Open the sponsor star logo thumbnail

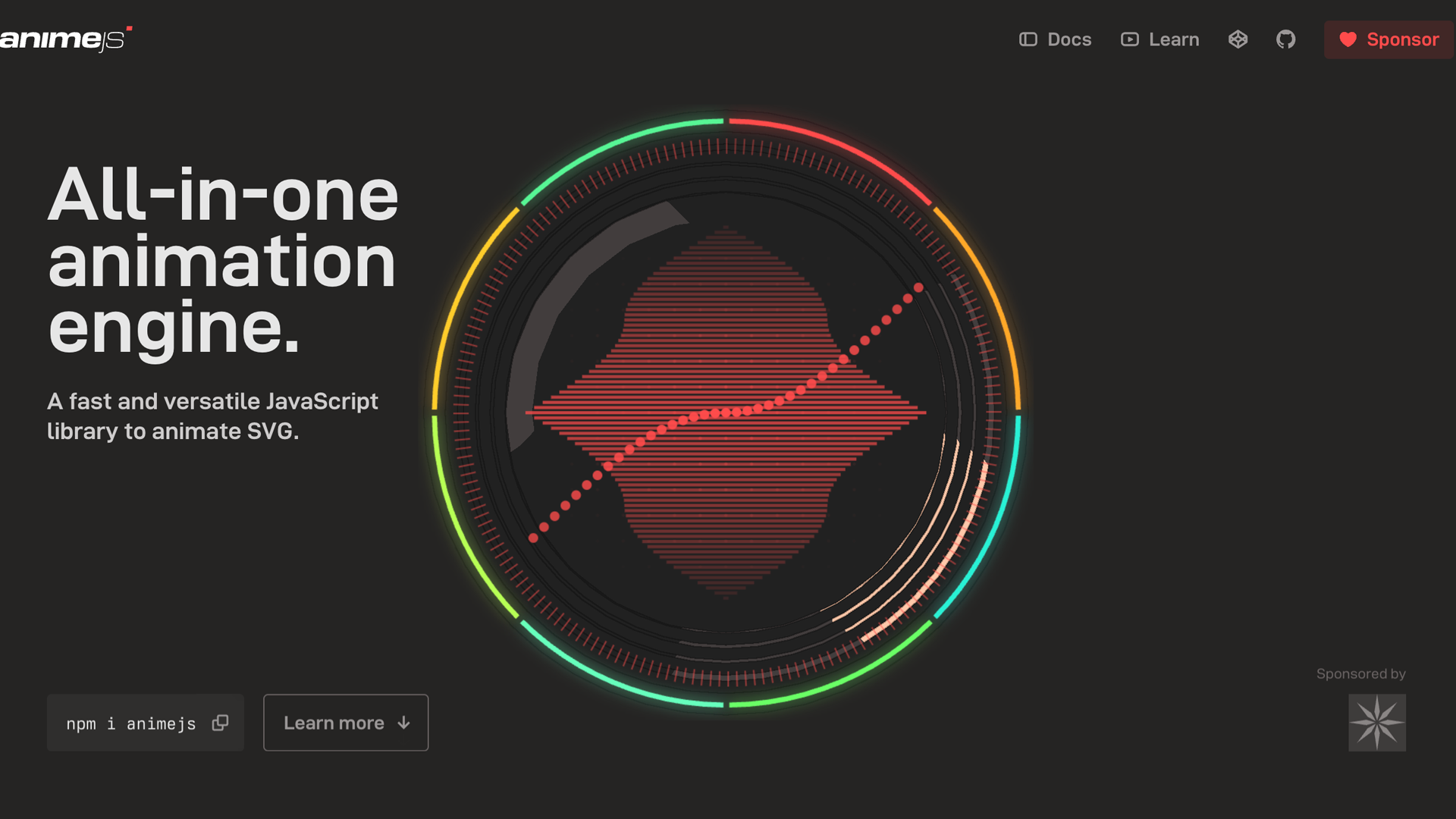click(x=1377, y=723)
